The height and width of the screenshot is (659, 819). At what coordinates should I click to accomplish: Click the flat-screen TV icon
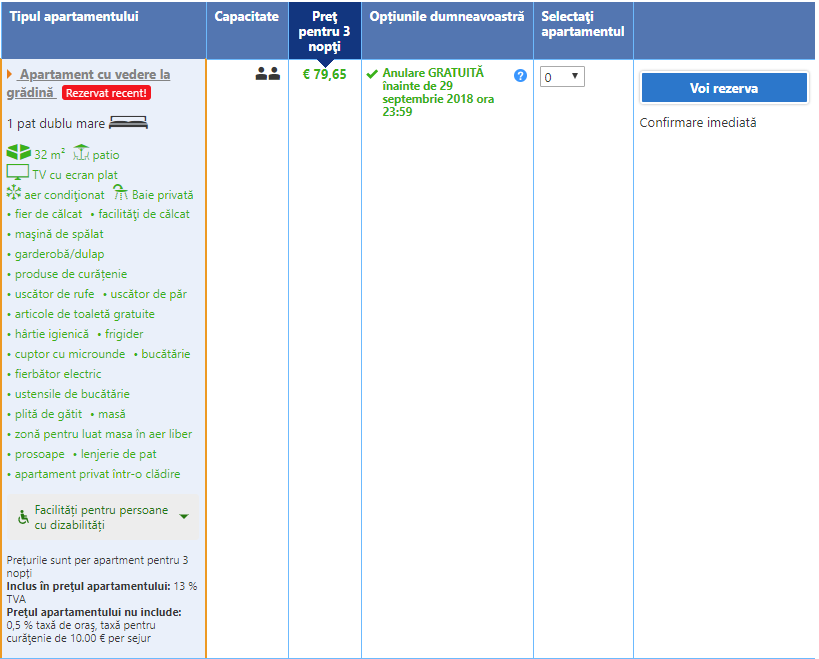click(x=18, y=173)
